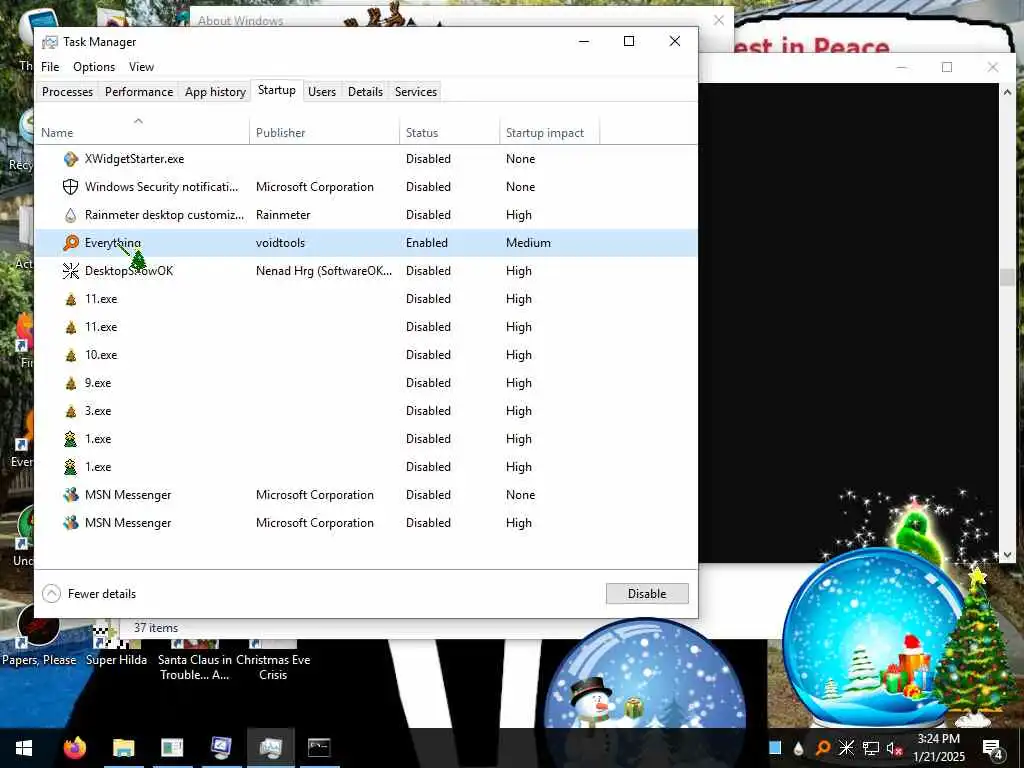
Task: Maximize the Task Manager window
Action: pos(629,41)
